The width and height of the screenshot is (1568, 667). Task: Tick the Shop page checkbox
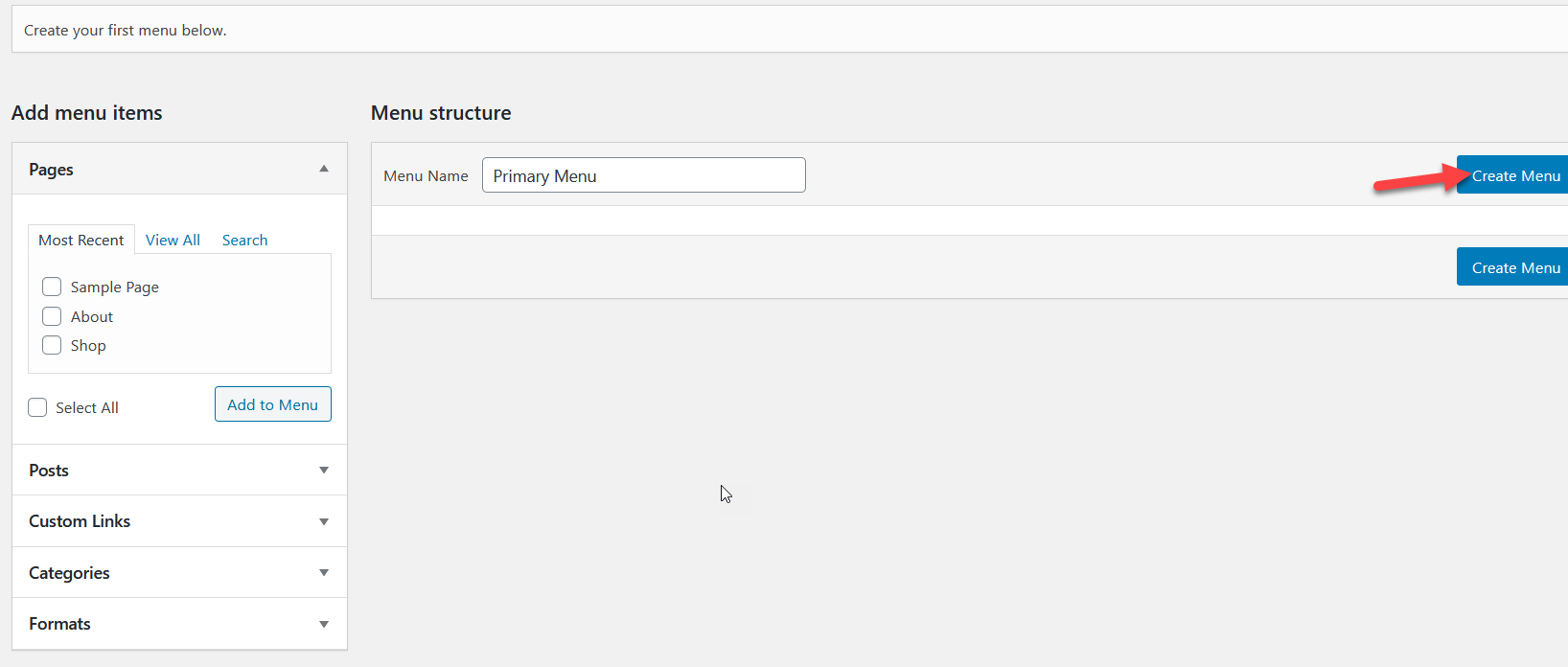coord(52,345)
